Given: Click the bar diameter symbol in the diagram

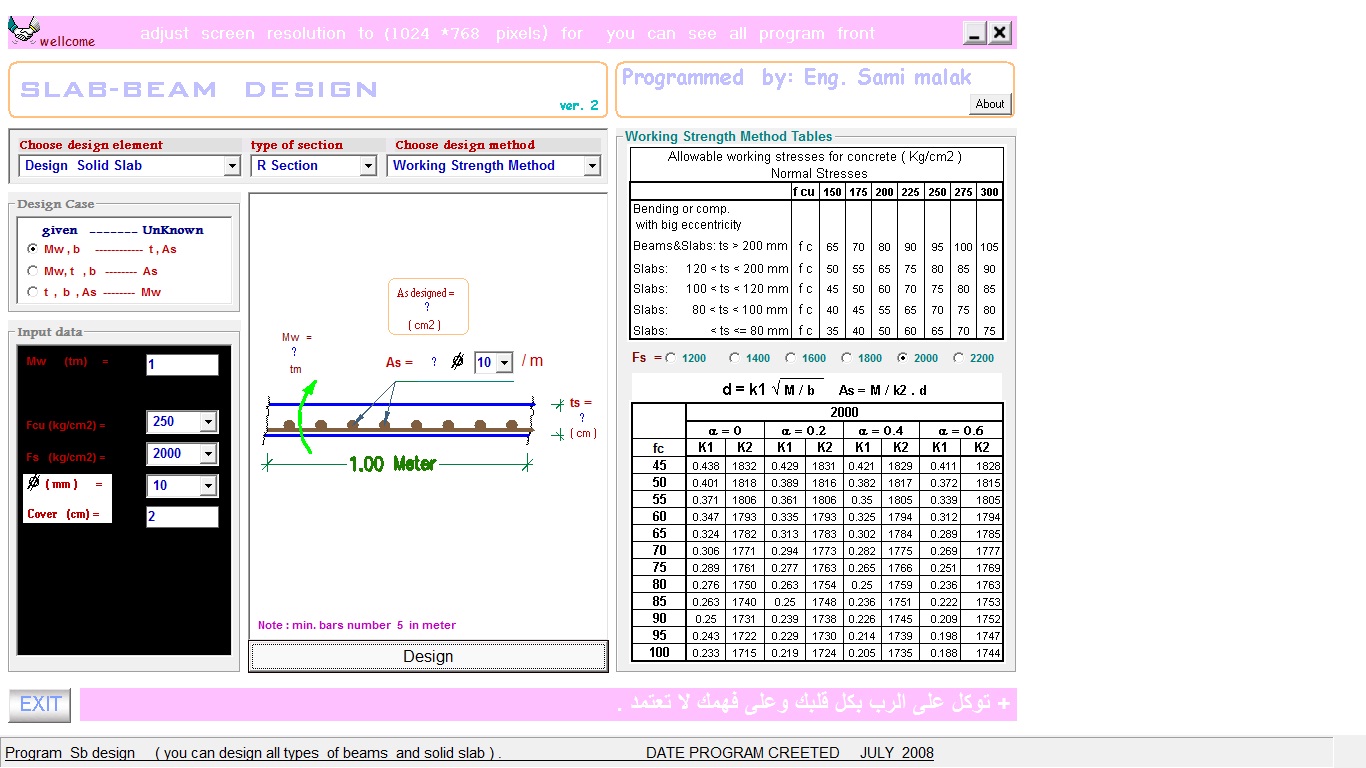Looking at the screenshot, I should coord(458,361).
